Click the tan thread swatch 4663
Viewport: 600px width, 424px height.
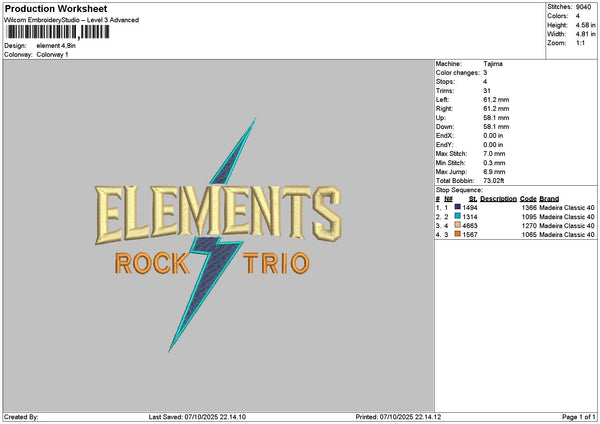tap(457, 225)
